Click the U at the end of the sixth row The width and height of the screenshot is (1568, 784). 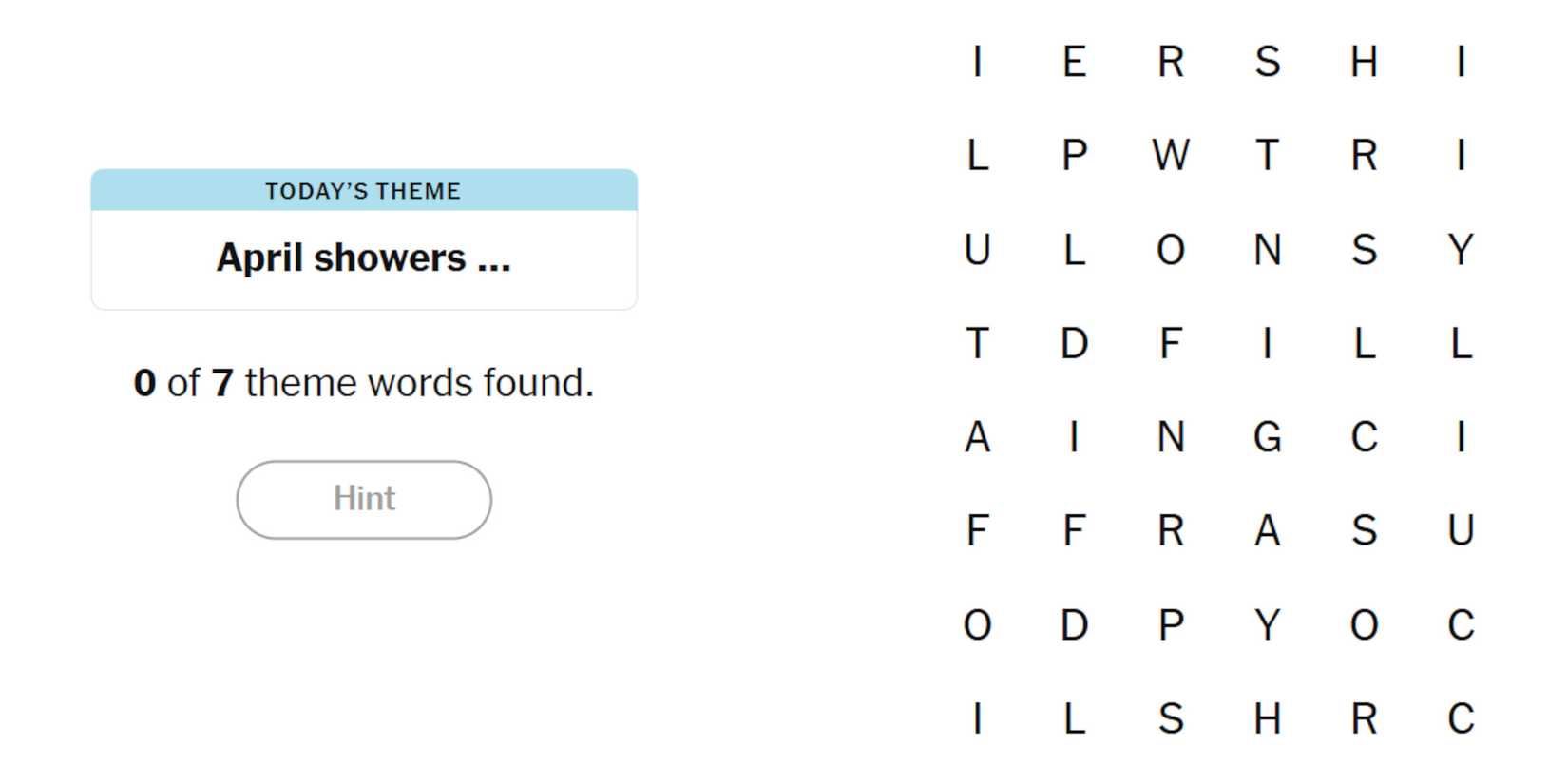[1461, 531]
